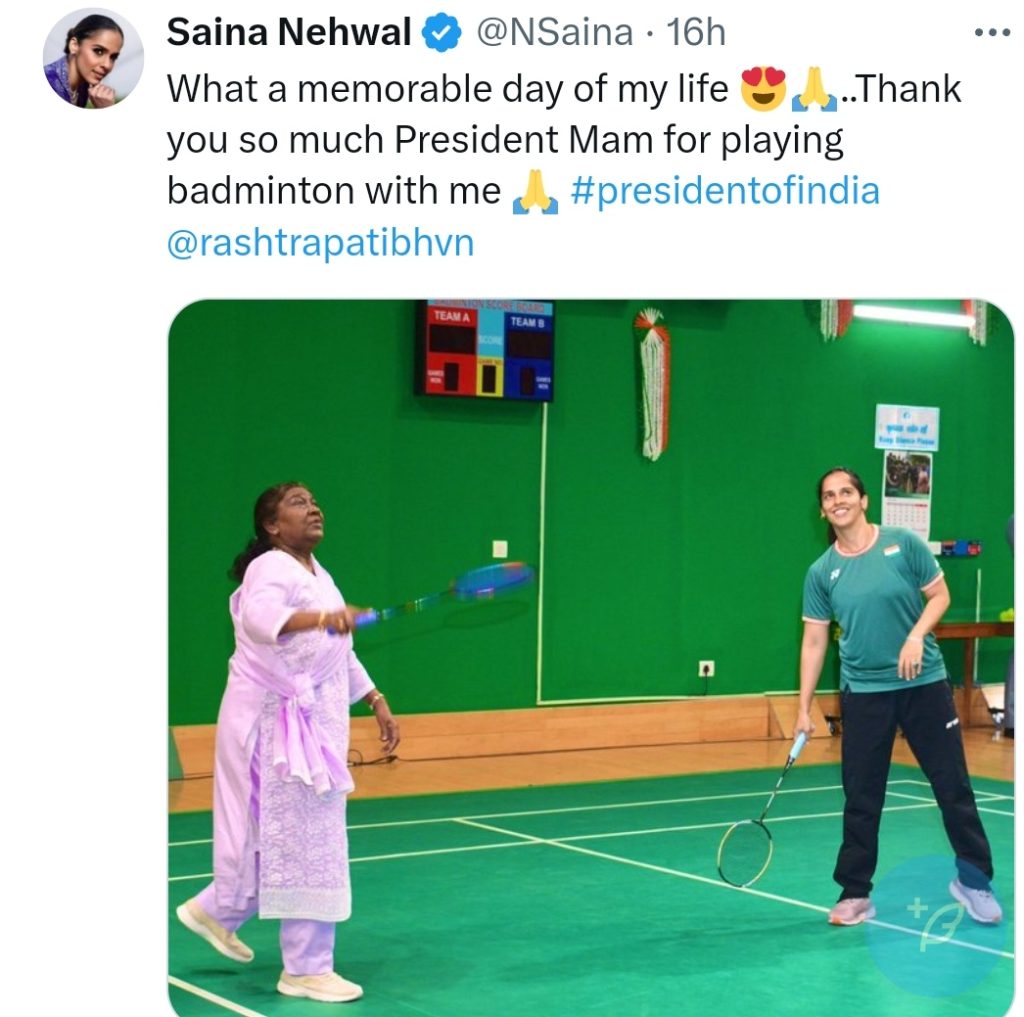Click the blue verified badge
Viewport: 1024px width, 1017px height.
pyautogui.click(x=442, y=33)
